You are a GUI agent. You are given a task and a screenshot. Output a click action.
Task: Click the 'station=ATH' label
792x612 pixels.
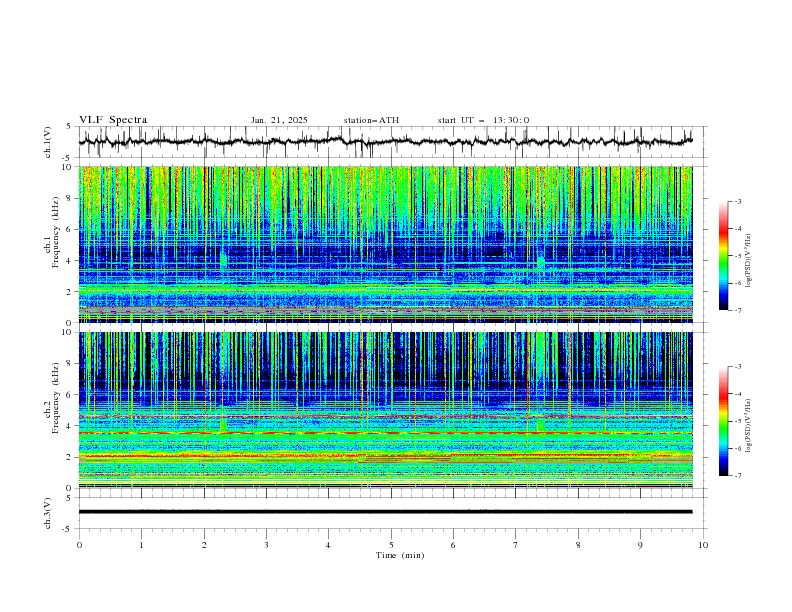point(371,120)
